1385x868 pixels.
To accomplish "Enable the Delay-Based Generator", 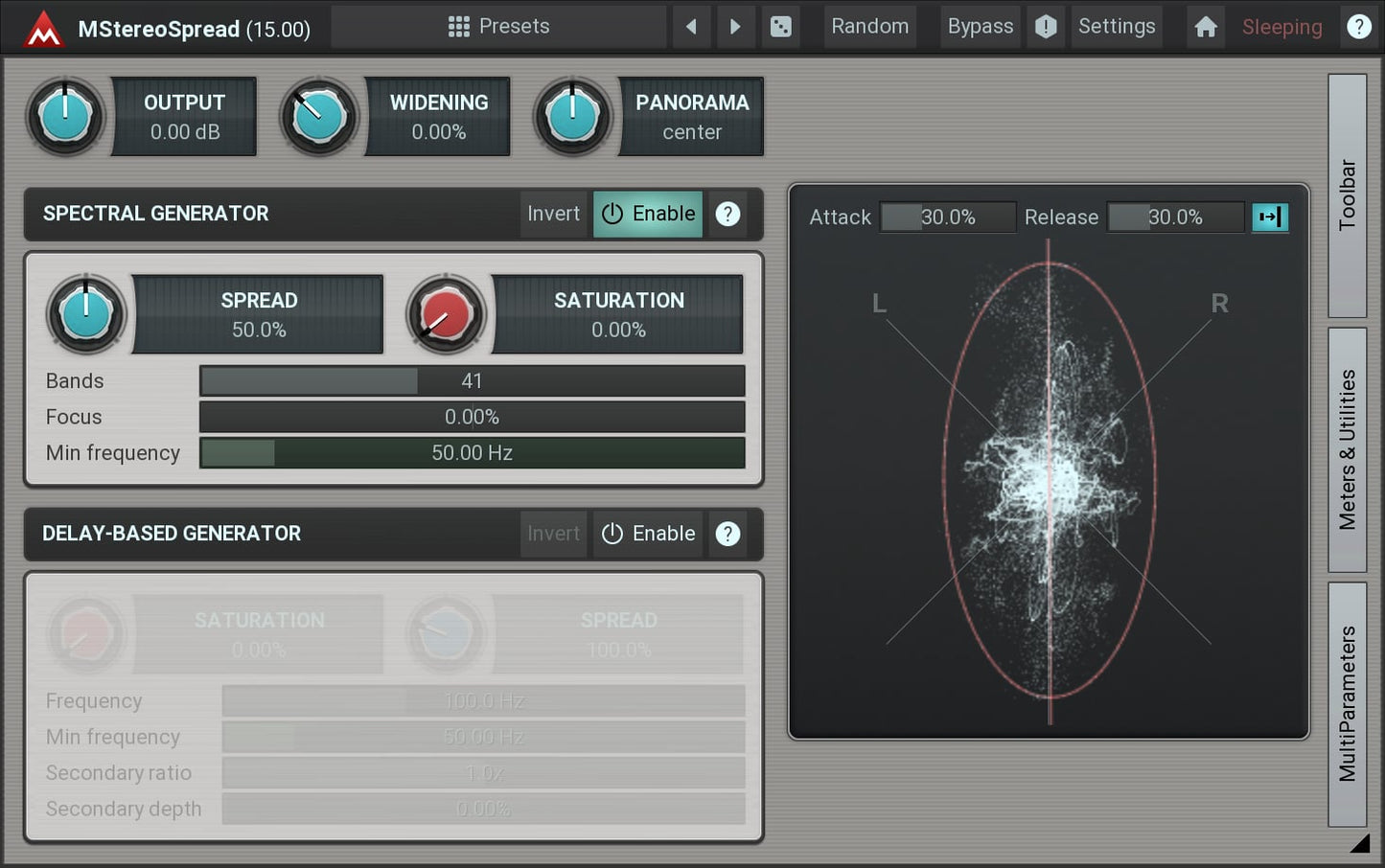I will pos(648,534).
